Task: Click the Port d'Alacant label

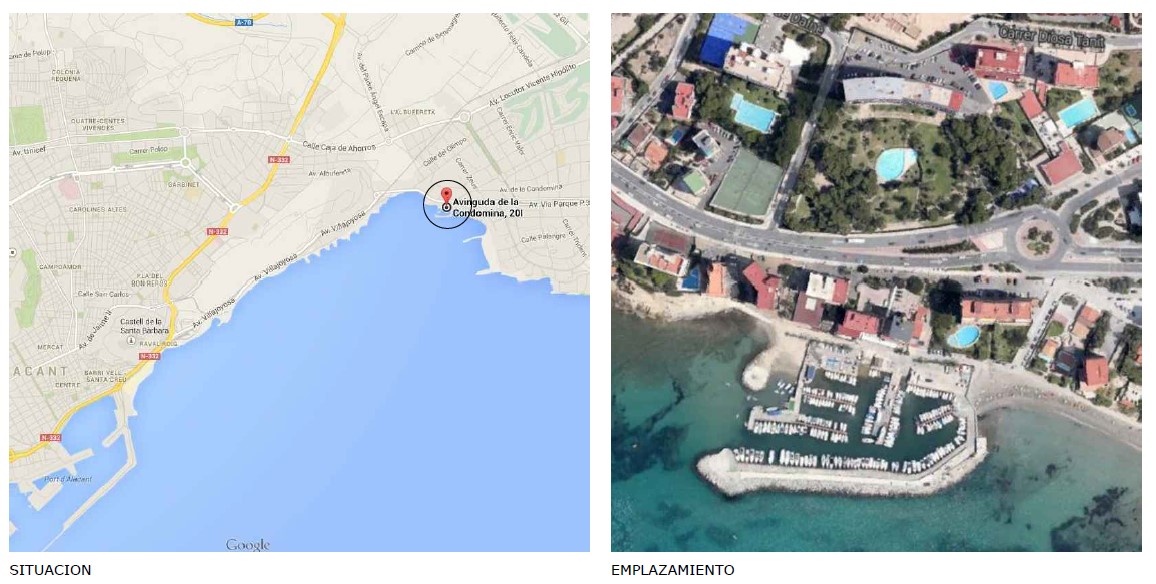Action: [x=68, y=479]
